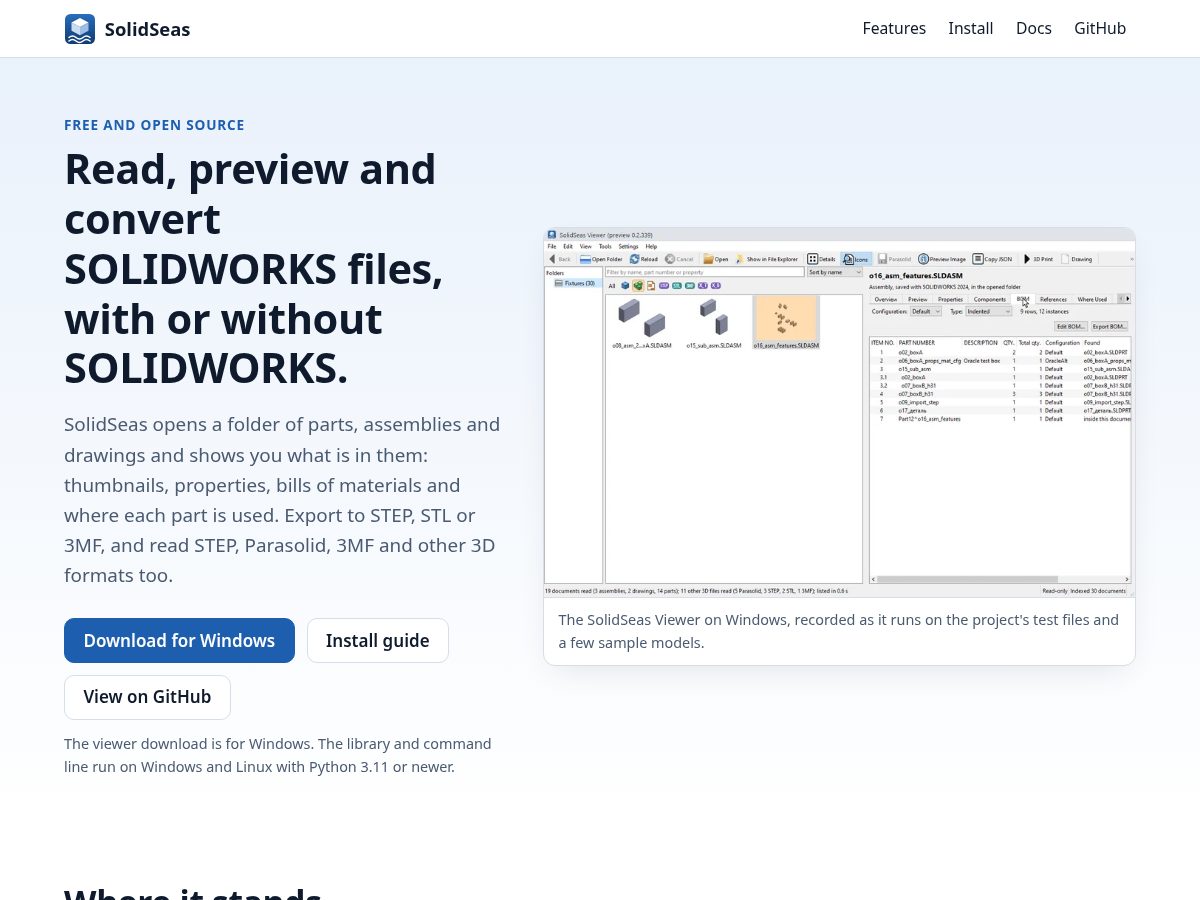Click the Part12^o16_asm_features BOM row
The height and width of the screenshot is (900, 1200).
click(1000, 419)
